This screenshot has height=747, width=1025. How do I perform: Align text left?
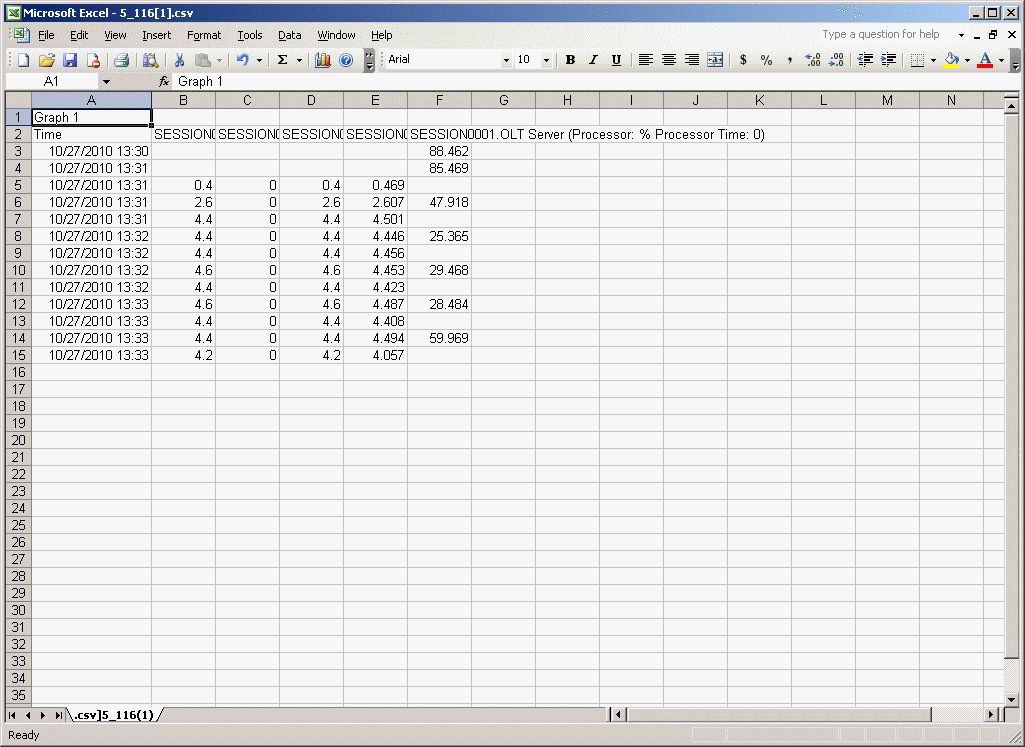point(645,60)
